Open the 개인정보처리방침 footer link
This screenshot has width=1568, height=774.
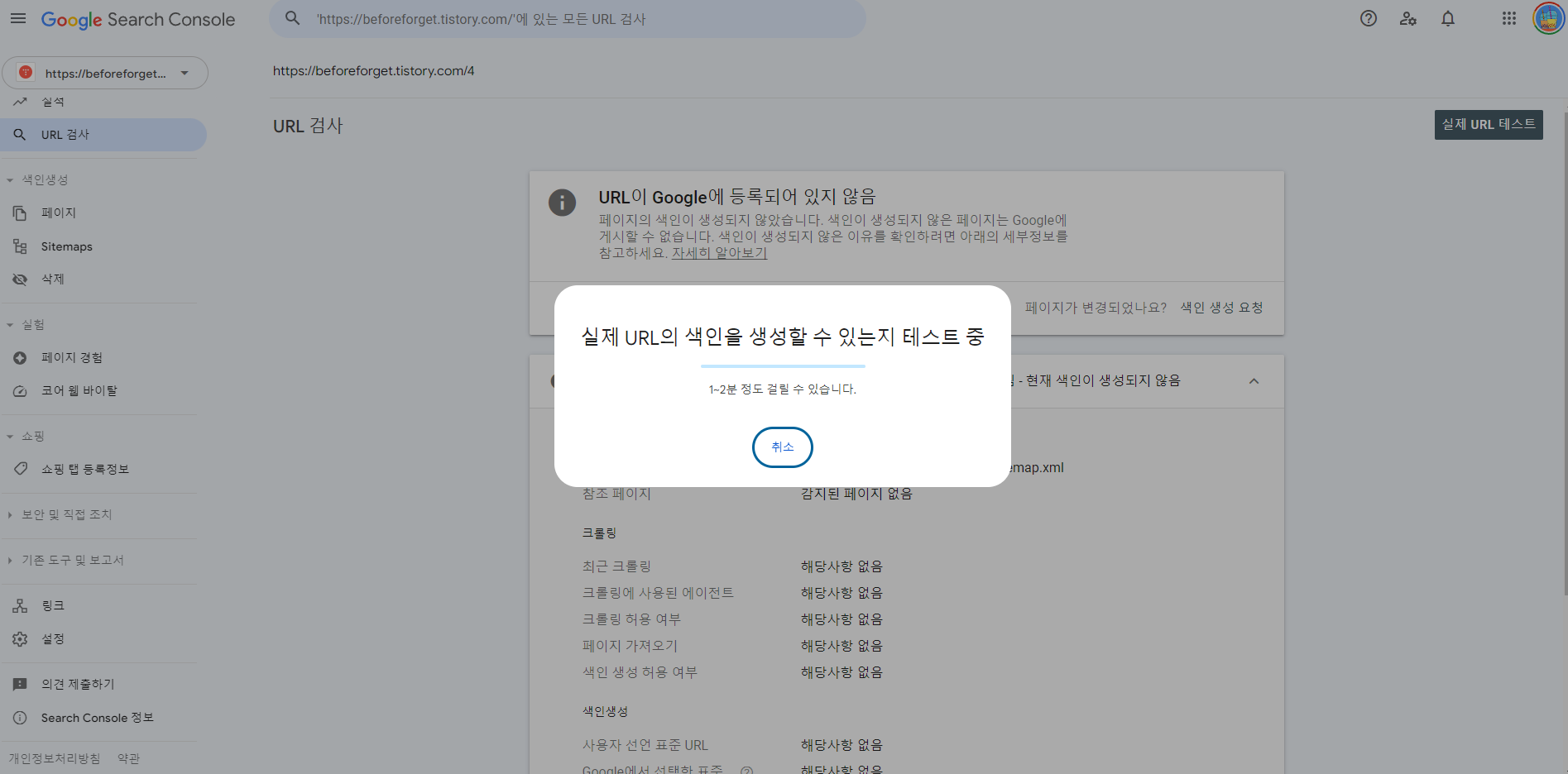54,758
